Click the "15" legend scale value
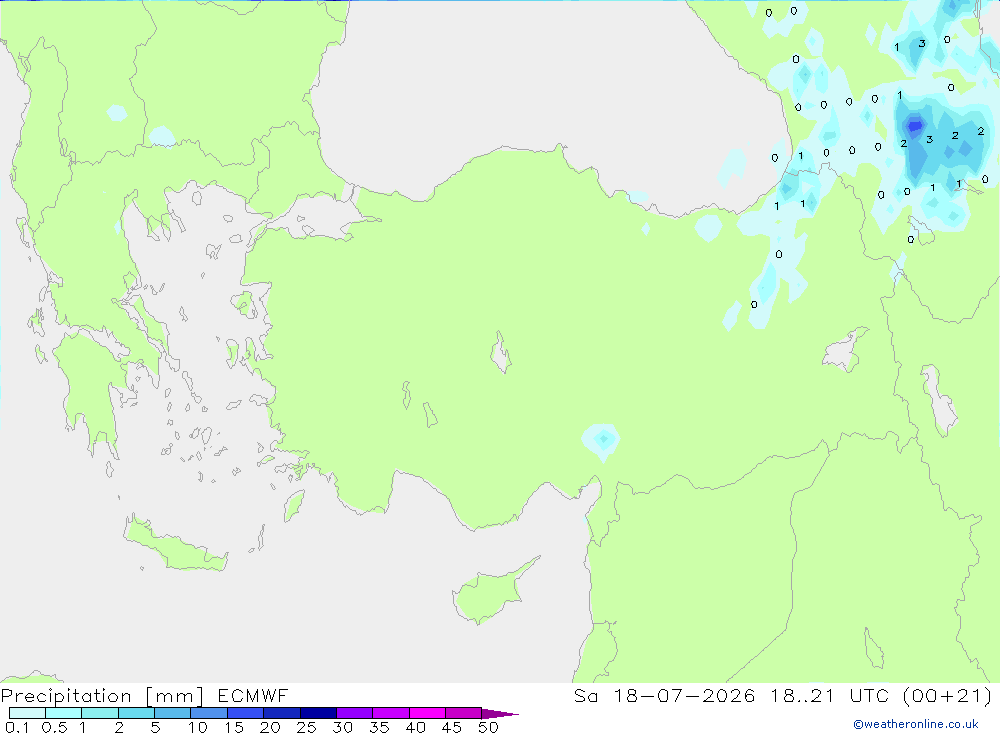The width and height of the screenshot is (1000, 733). (x=234, y=727)
